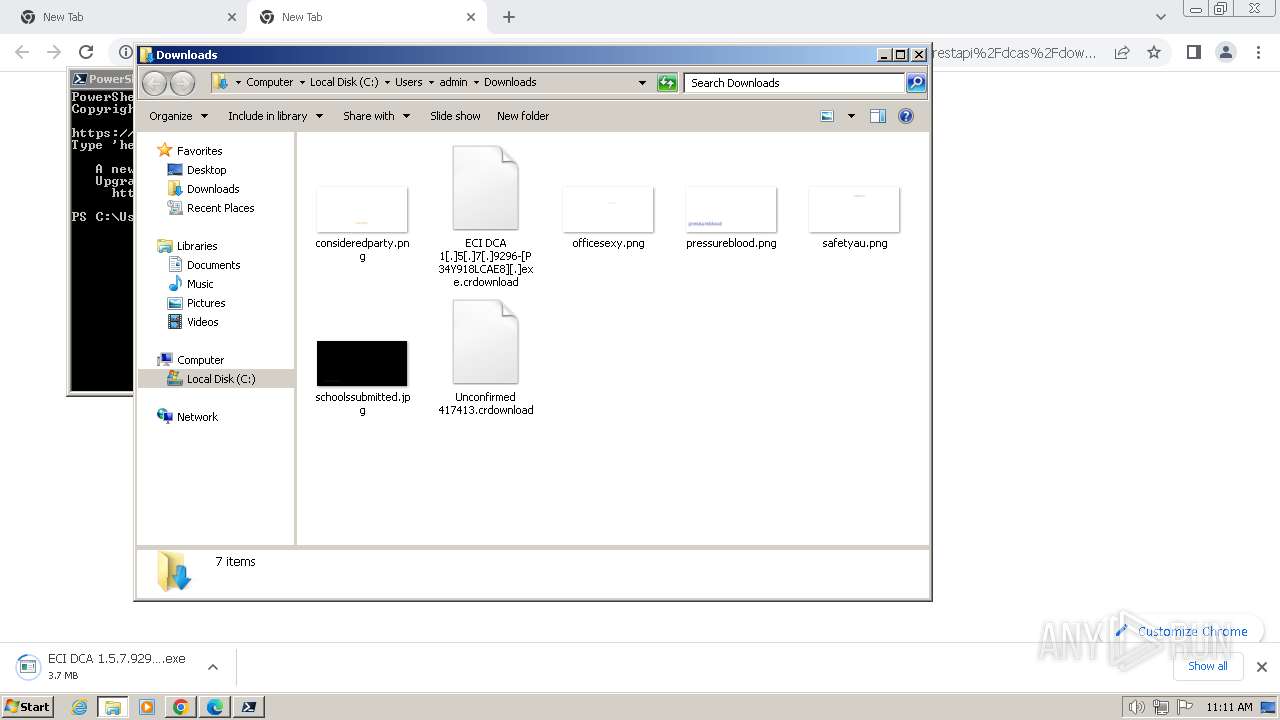The image size is (1280, 720).
Task: Click Customize Chrome
Action: pos(1181,631)
